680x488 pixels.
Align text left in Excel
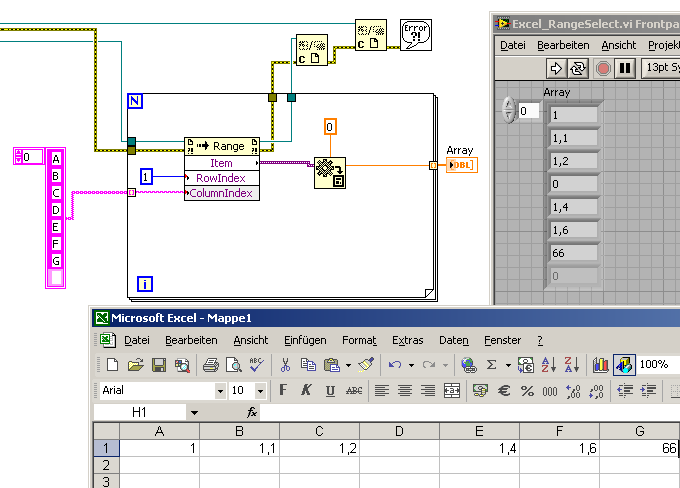tap(382, 391)
